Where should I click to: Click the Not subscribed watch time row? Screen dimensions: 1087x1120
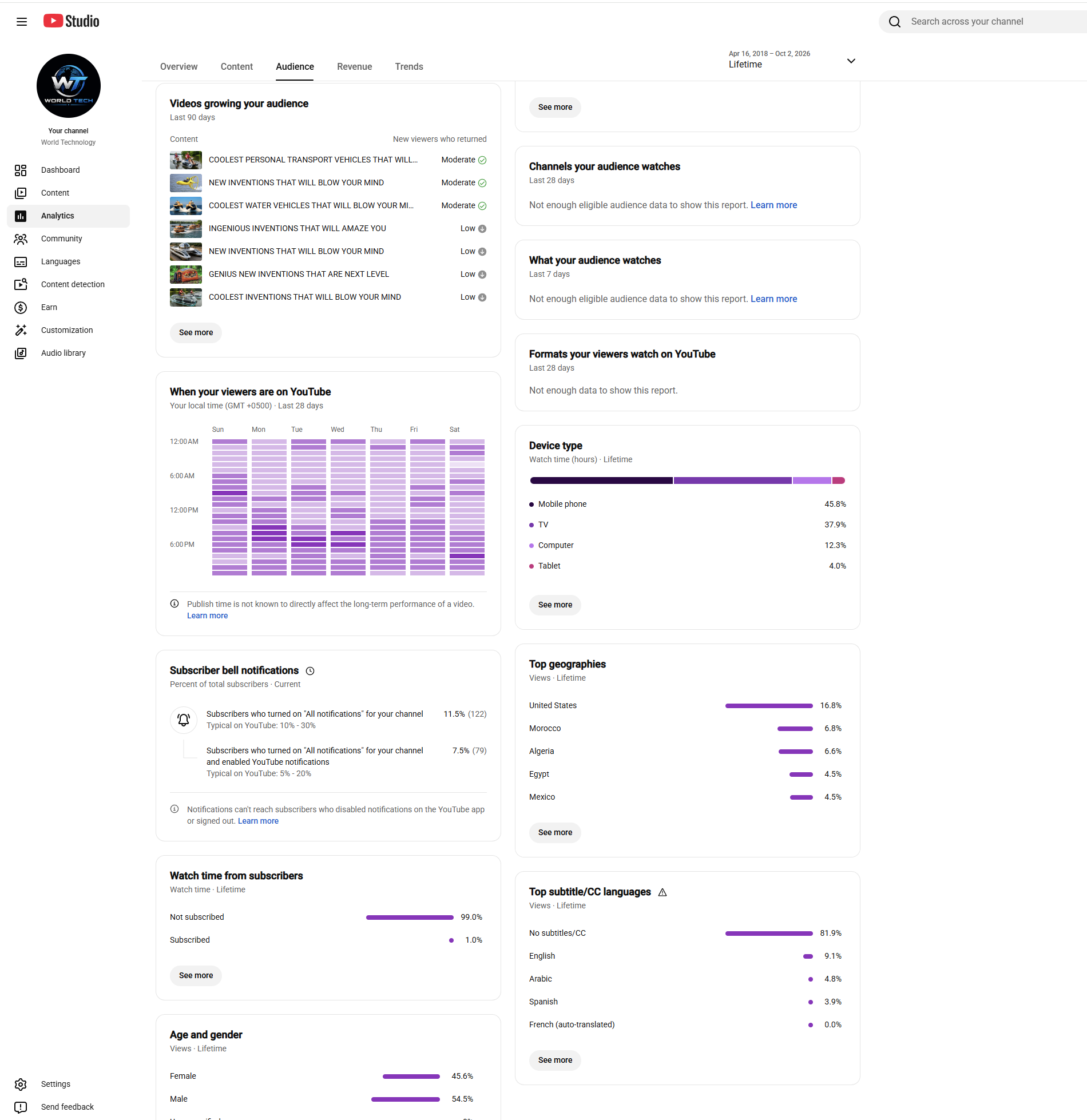pyautogui.click(x=326, y=917)
